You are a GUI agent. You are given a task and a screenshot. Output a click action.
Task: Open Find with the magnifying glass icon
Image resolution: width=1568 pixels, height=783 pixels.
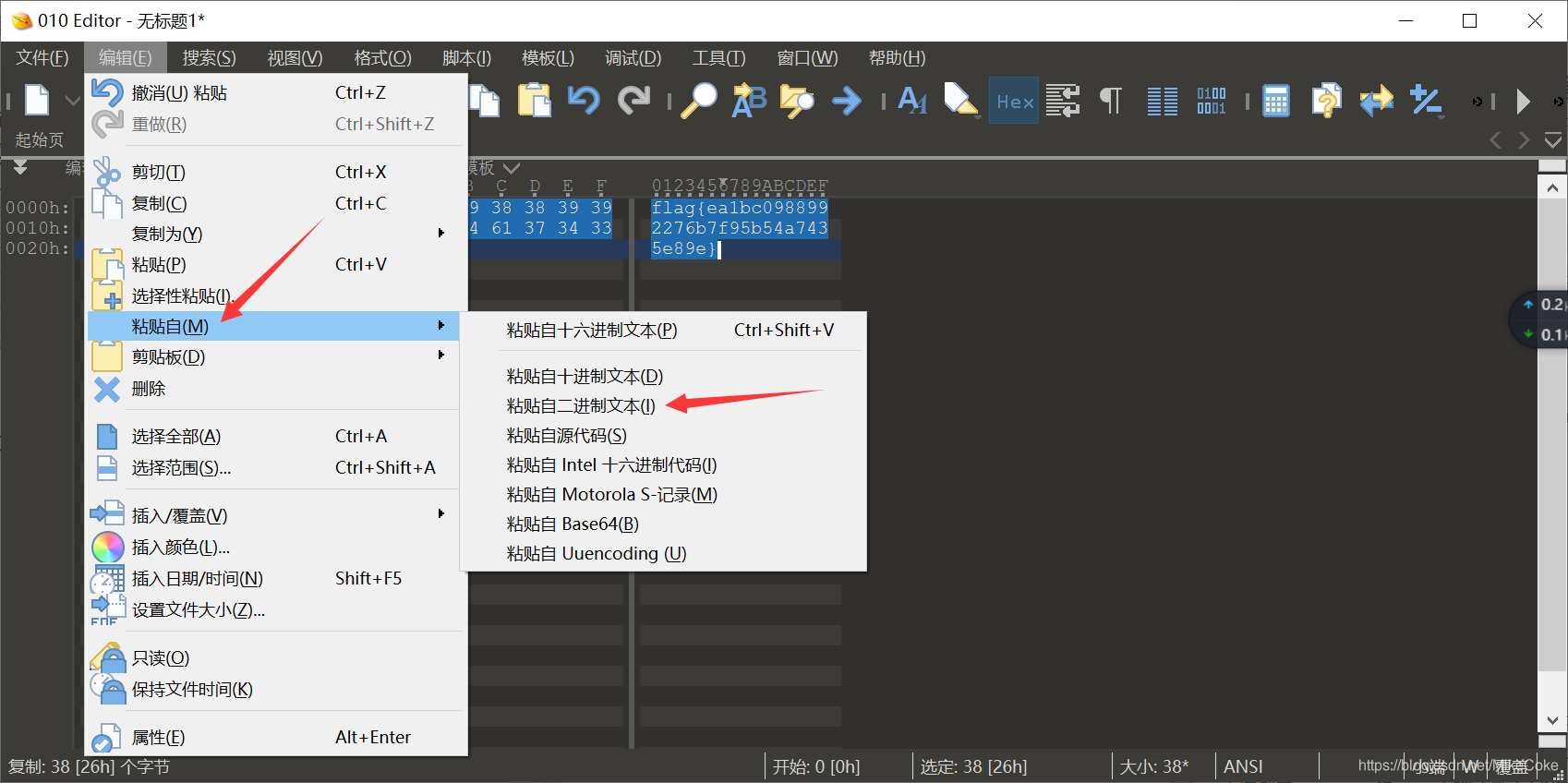(x=699, y=100)
